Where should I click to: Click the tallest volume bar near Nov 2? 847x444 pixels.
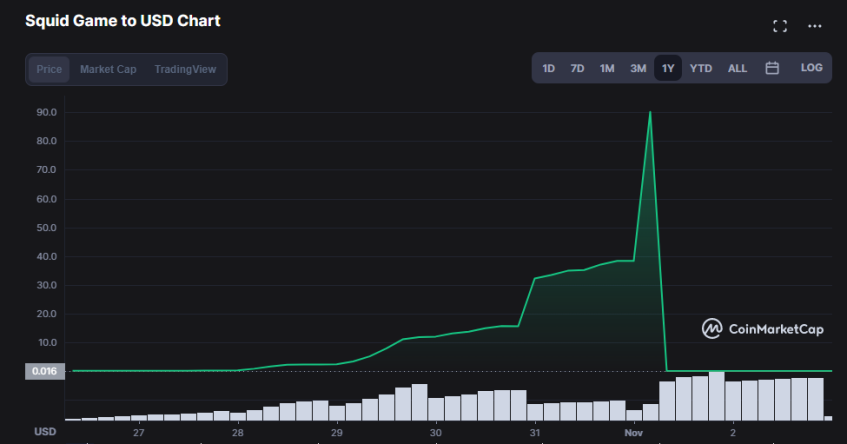716,396
